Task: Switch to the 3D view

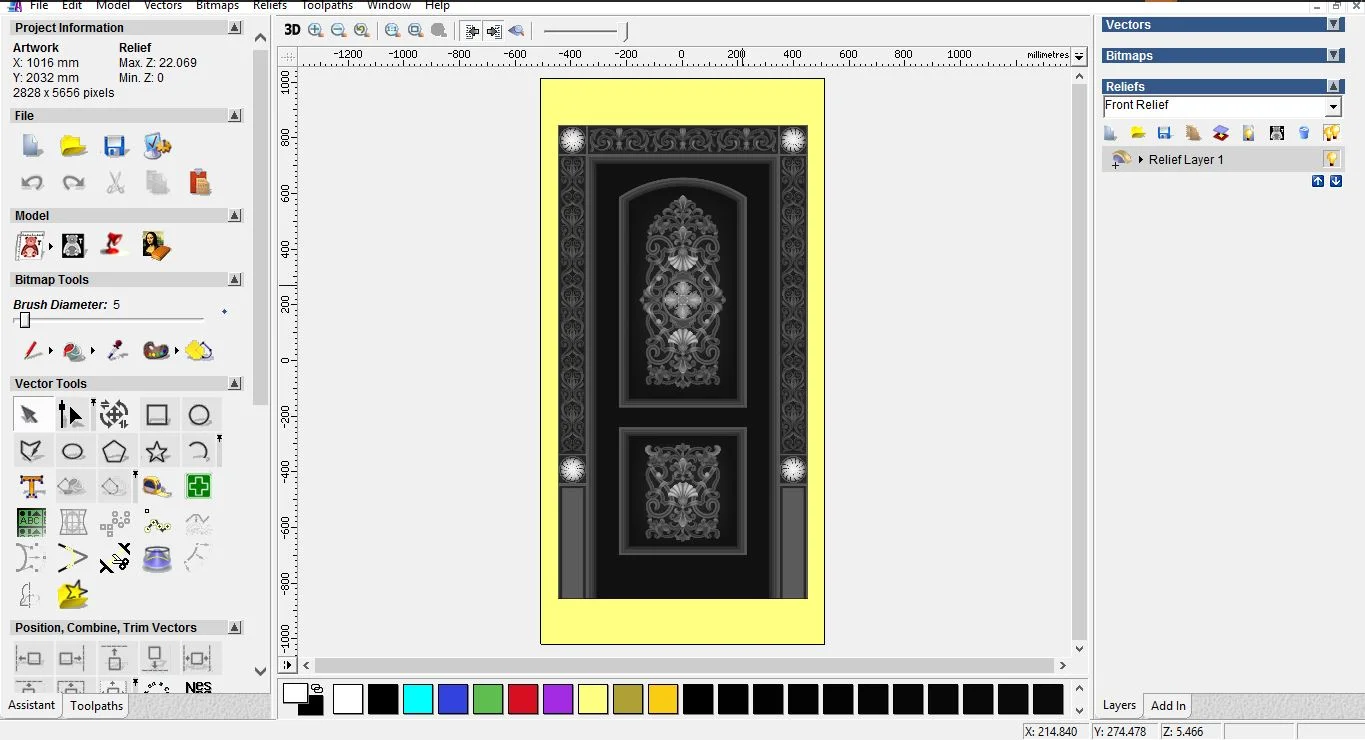Action: (x=291, y=30)
